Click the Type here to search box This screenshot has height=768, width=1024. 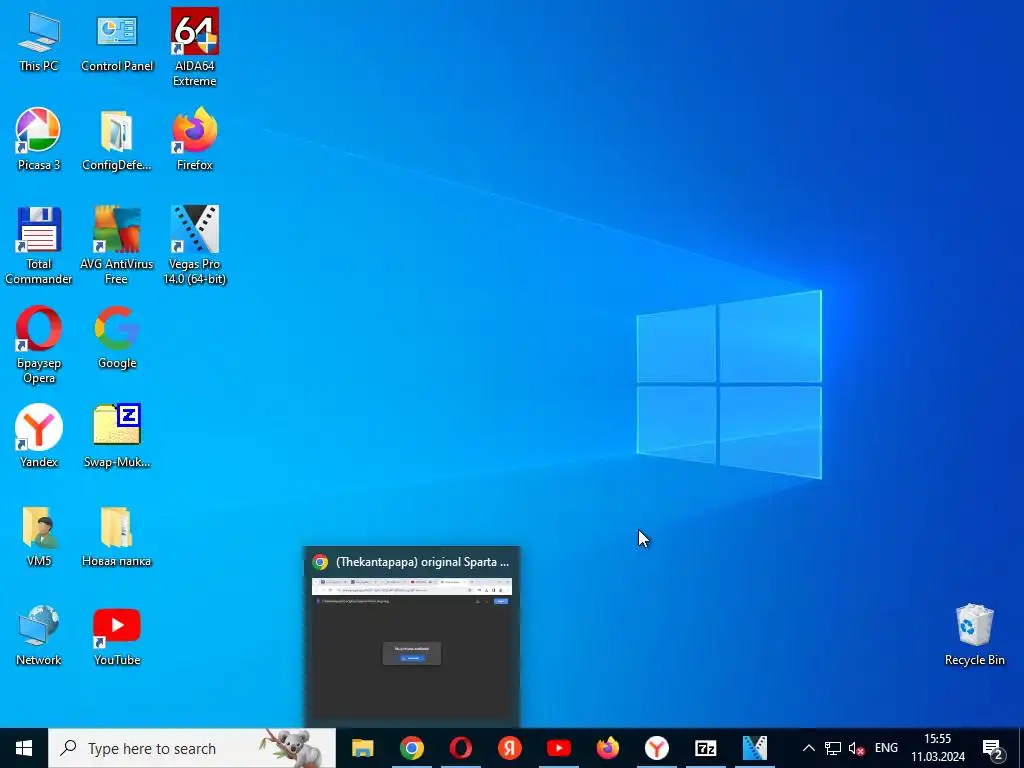point(192,748)
